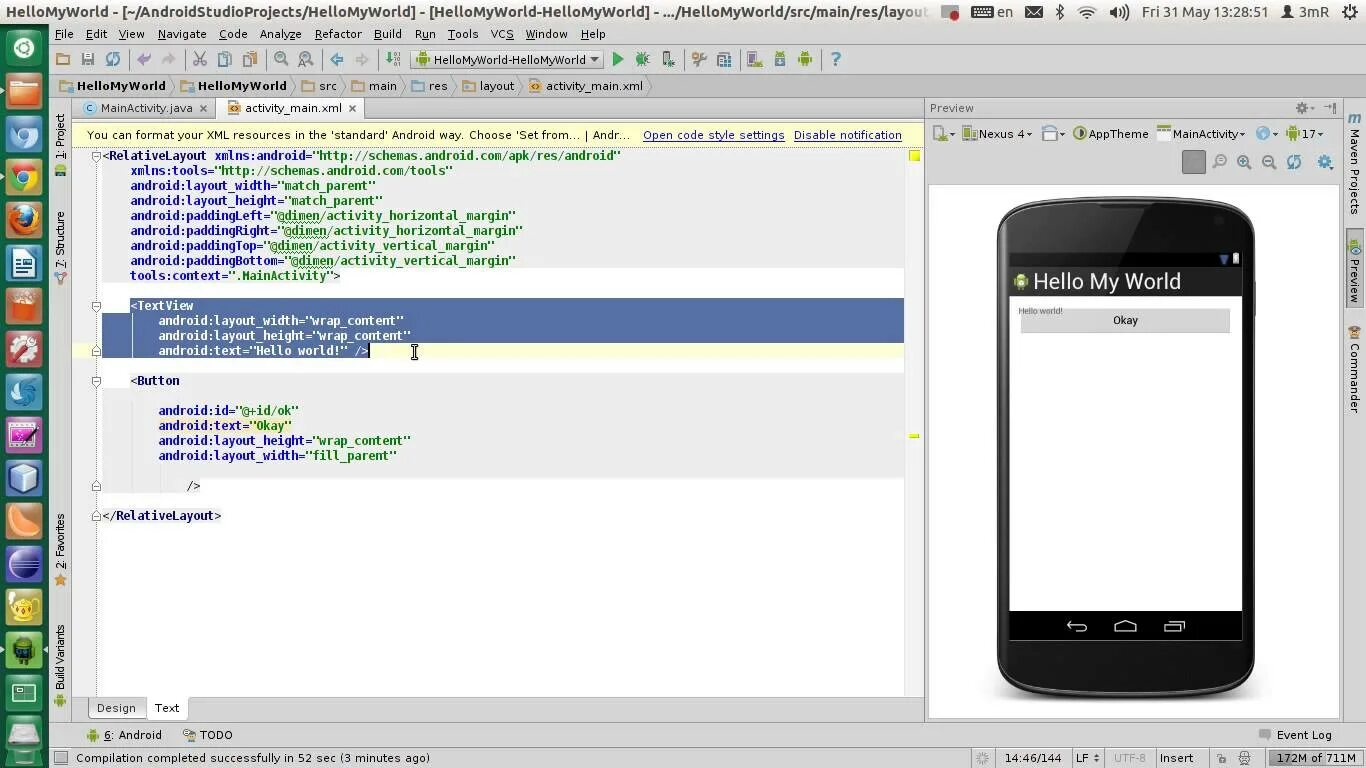1366x768 pixels.
Task: Open the MainActivity association dropdown
Action: (x=1201, y=133)
